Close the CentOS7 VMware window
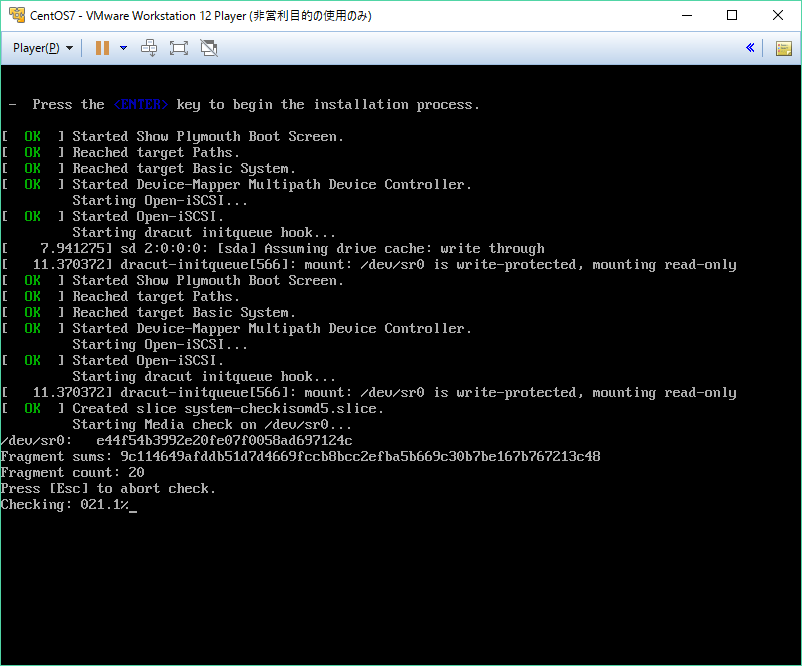The height and width of the screenshot is (666, 802). (778, 15)
